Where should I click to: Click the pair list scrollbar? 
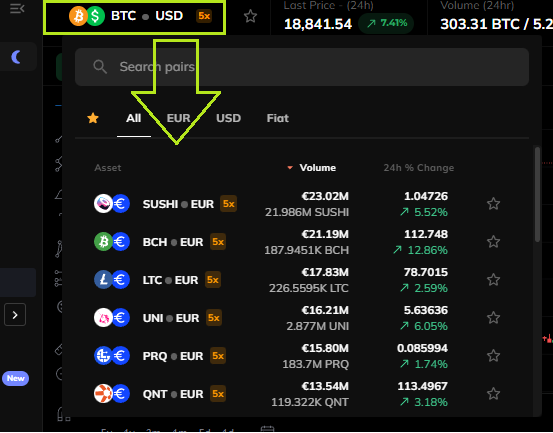(537, 194)
